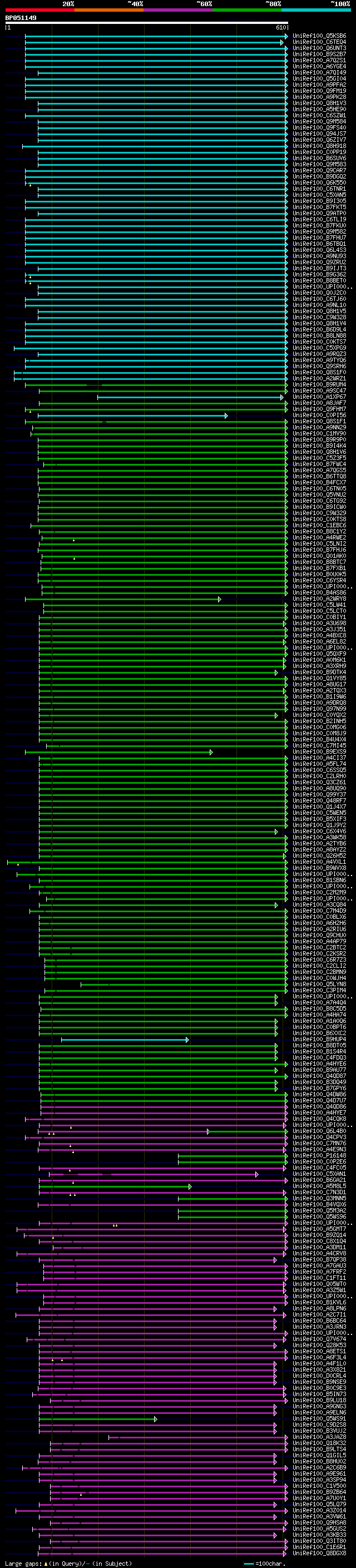This screenshot has height=1568, width=356.
Task: Select hit UniRef100_Q99Y37
Action: 319,794
